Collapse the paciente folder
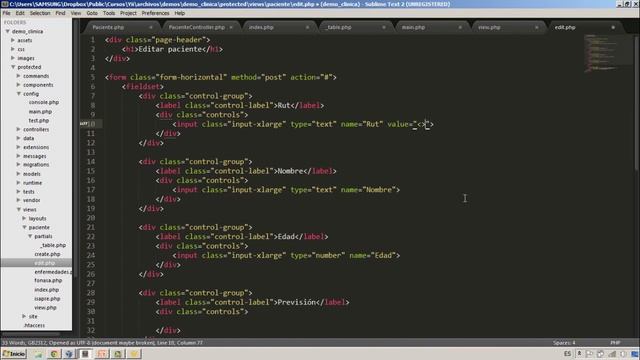The height and width of the screenshot is (360, 640). 24,227
